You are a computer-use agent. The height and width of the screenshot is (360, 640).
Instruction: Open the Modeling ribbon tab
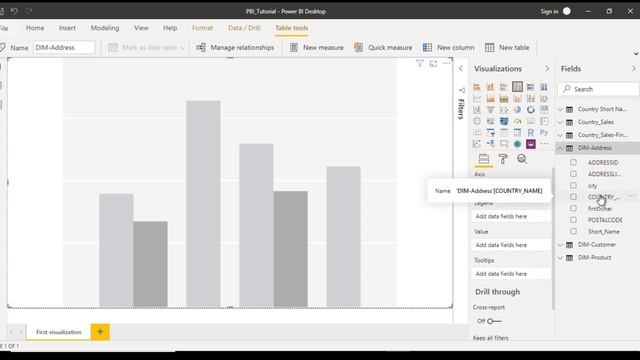(105, 28)
